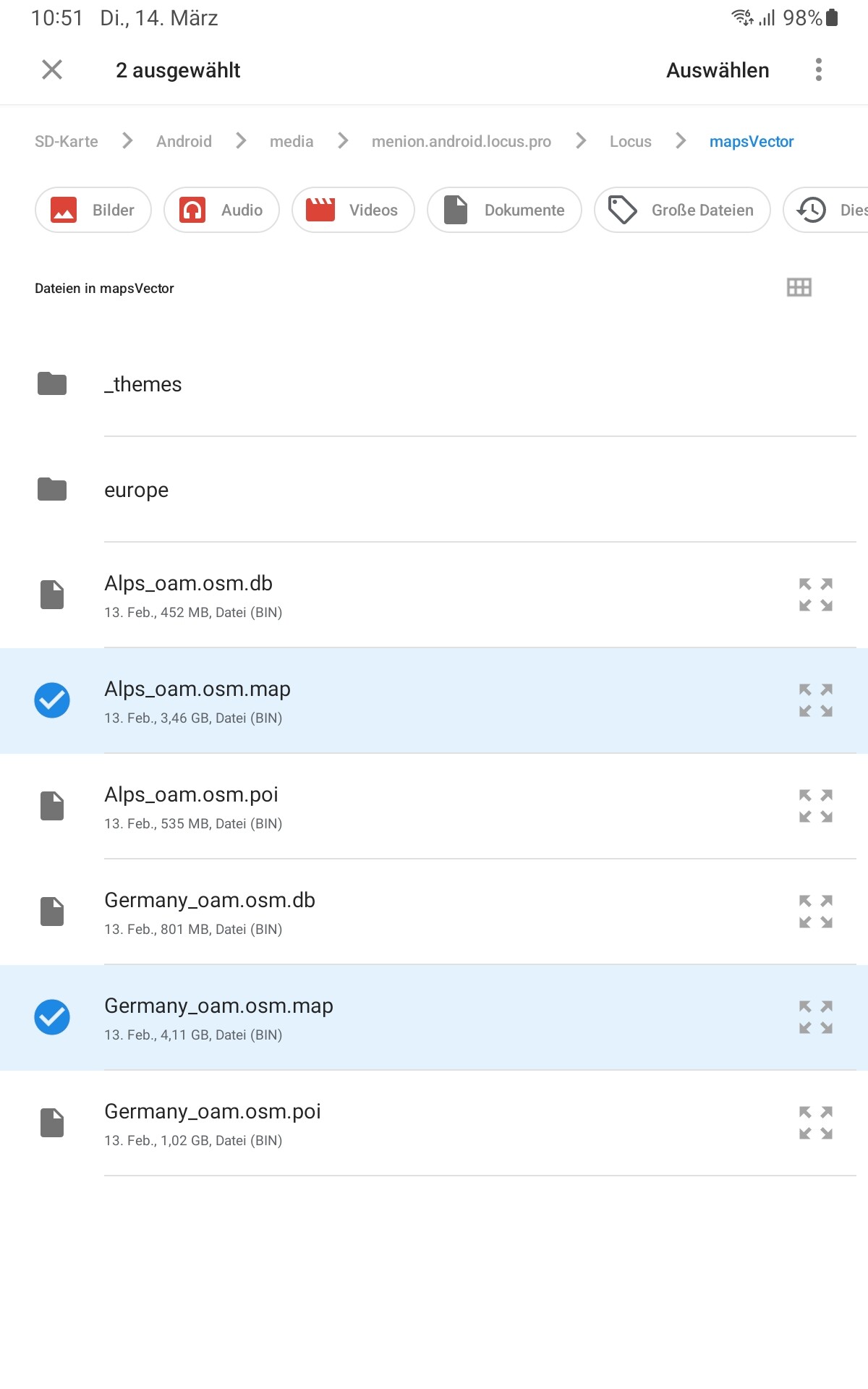Select the Germany_oam.osm.poi file icon
This screenshot has width=868, height=1389.
click(x=52, y=1123)
